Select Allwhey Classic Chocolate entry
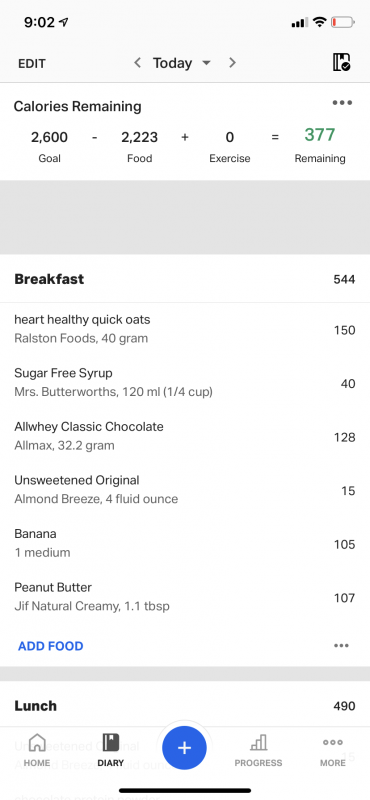Viewport: 370px width, 800px height. pos(185,436)
